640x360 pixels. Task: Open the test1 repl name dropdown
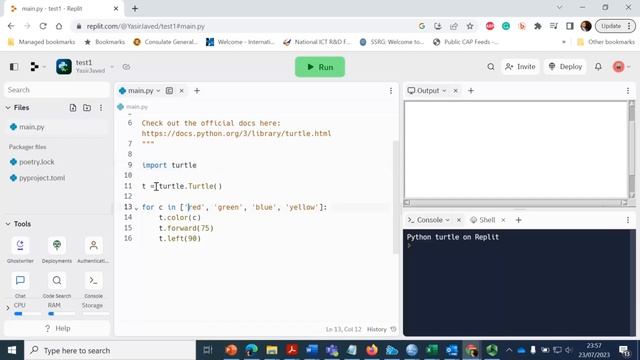(112, 67)
